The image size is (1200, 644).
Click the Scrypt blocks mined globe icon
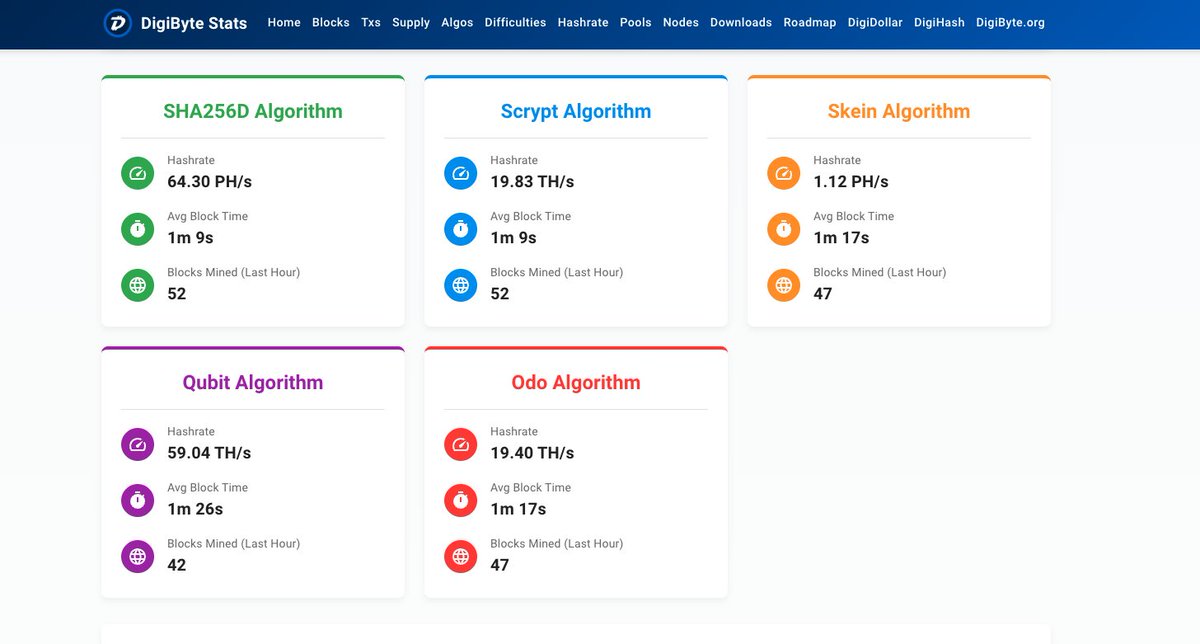tap(461, 285)
